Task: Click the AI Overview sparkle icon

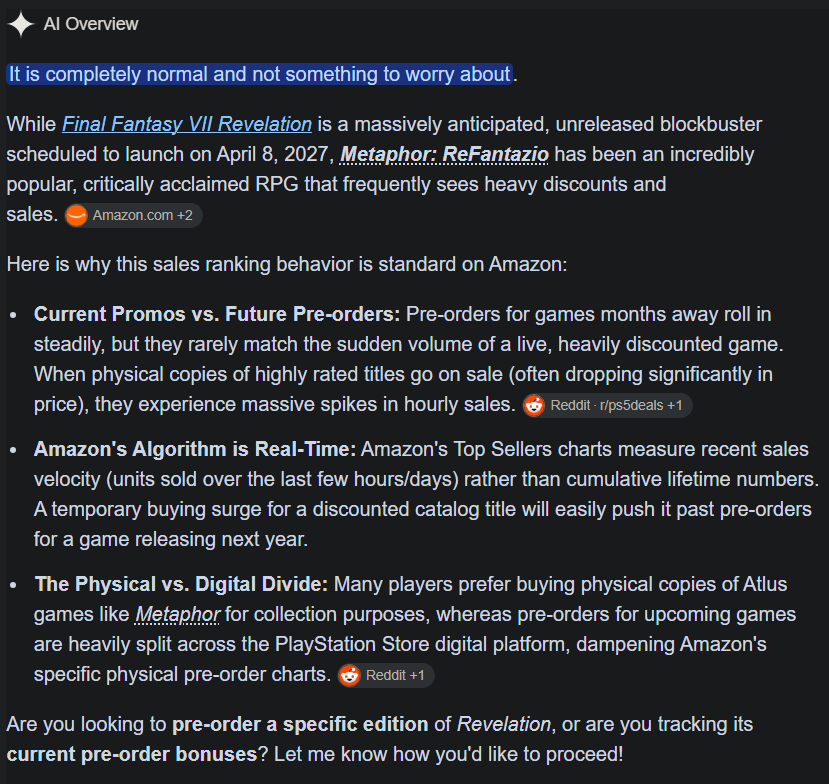Action: tap(21, 24)
